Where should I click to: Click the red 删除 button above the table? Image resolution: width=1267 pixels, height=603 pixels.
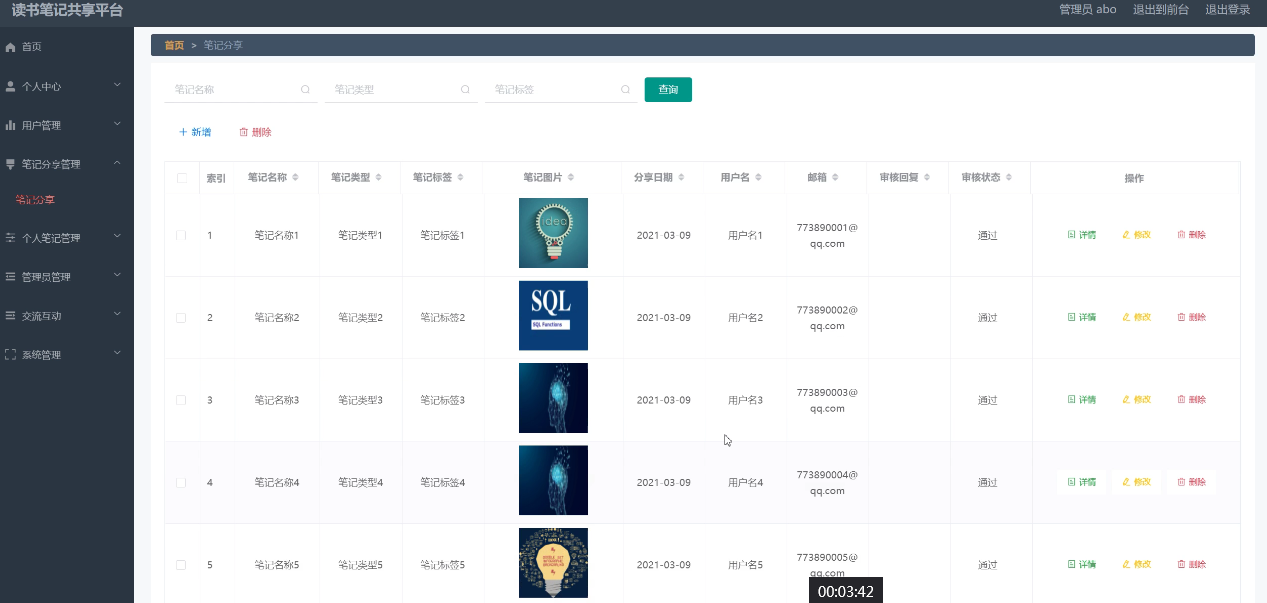[x=255, y=132]
